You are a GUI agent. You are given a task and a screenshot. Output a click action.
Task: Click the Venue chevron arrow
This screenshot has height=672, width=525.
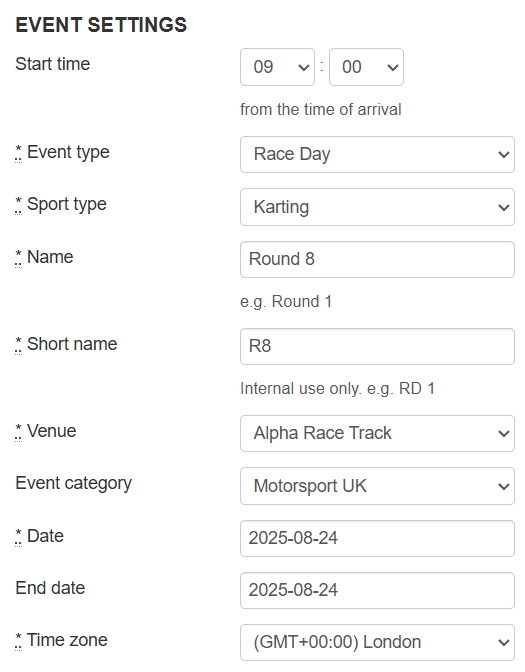[x=504, y=434]
